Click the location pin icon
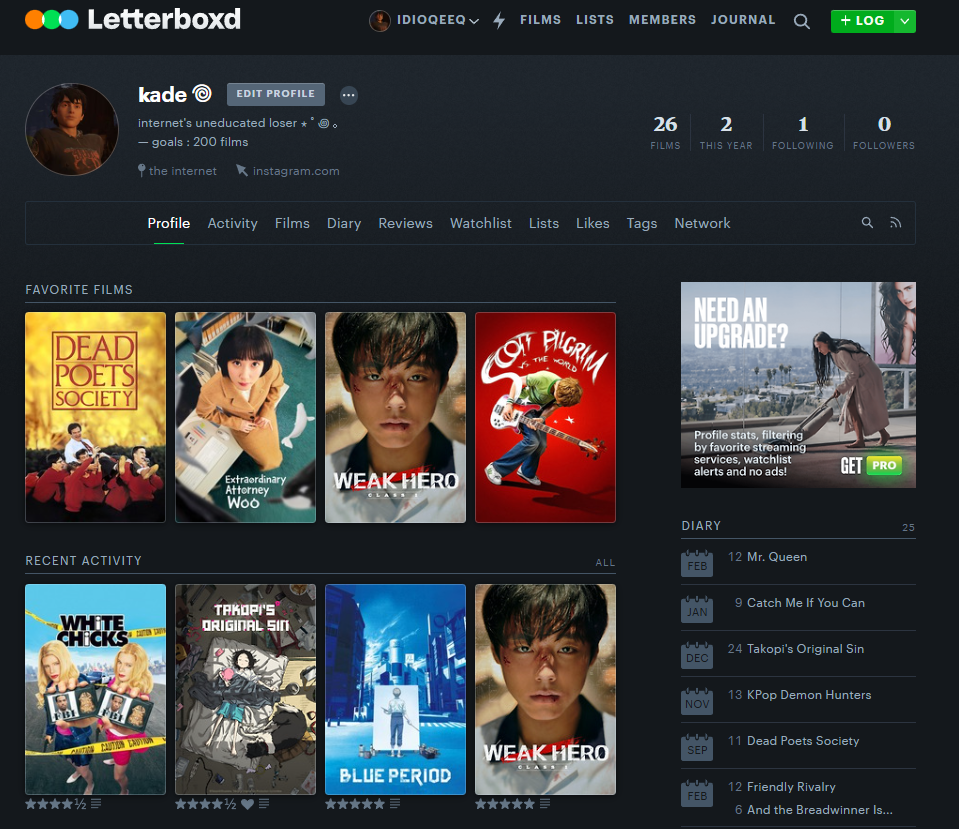The width and height of the screenshot is (959, 829). point(141,170)
